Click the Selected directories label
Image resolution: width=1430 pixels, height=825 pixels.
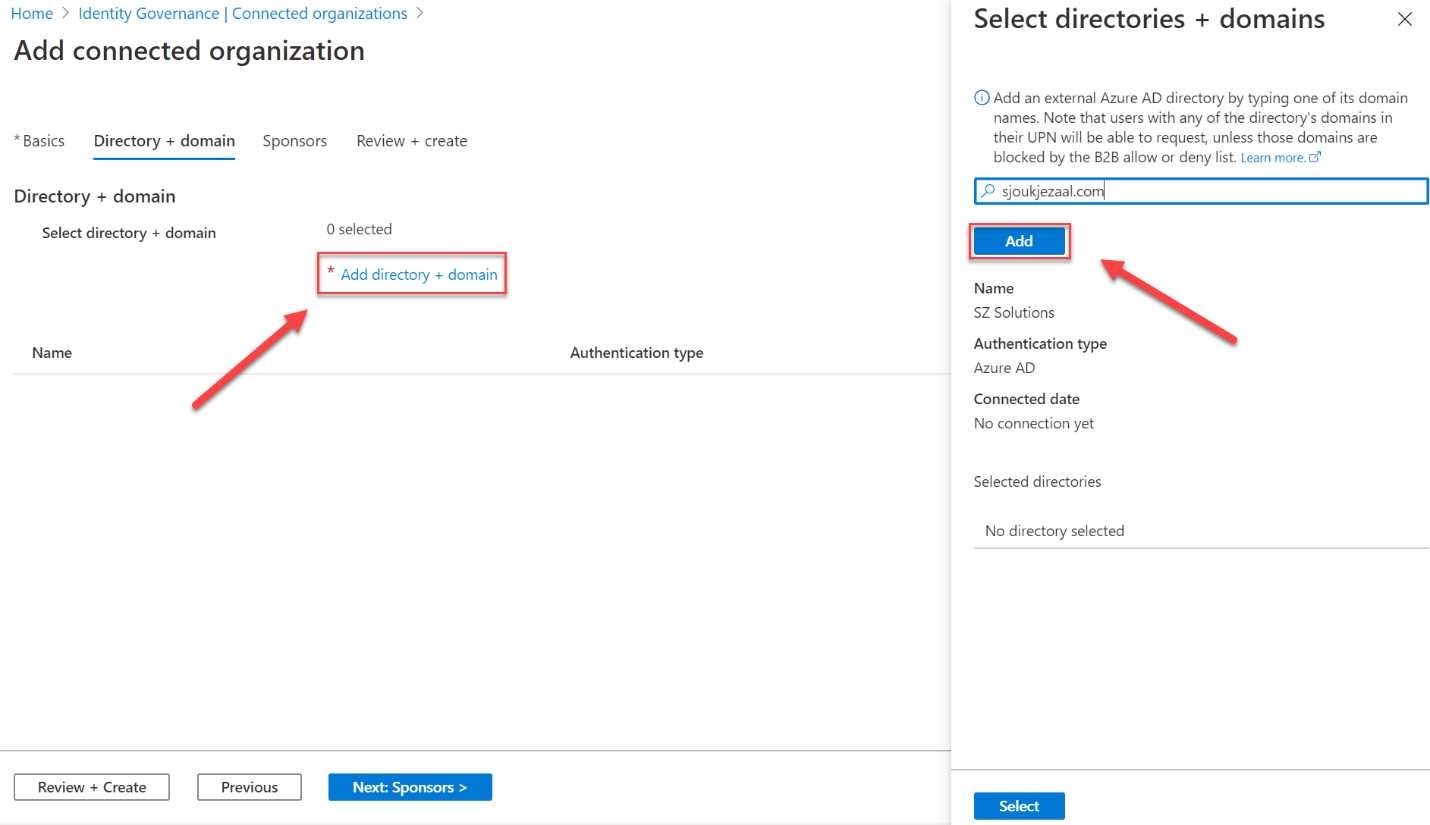(1037, 481)
